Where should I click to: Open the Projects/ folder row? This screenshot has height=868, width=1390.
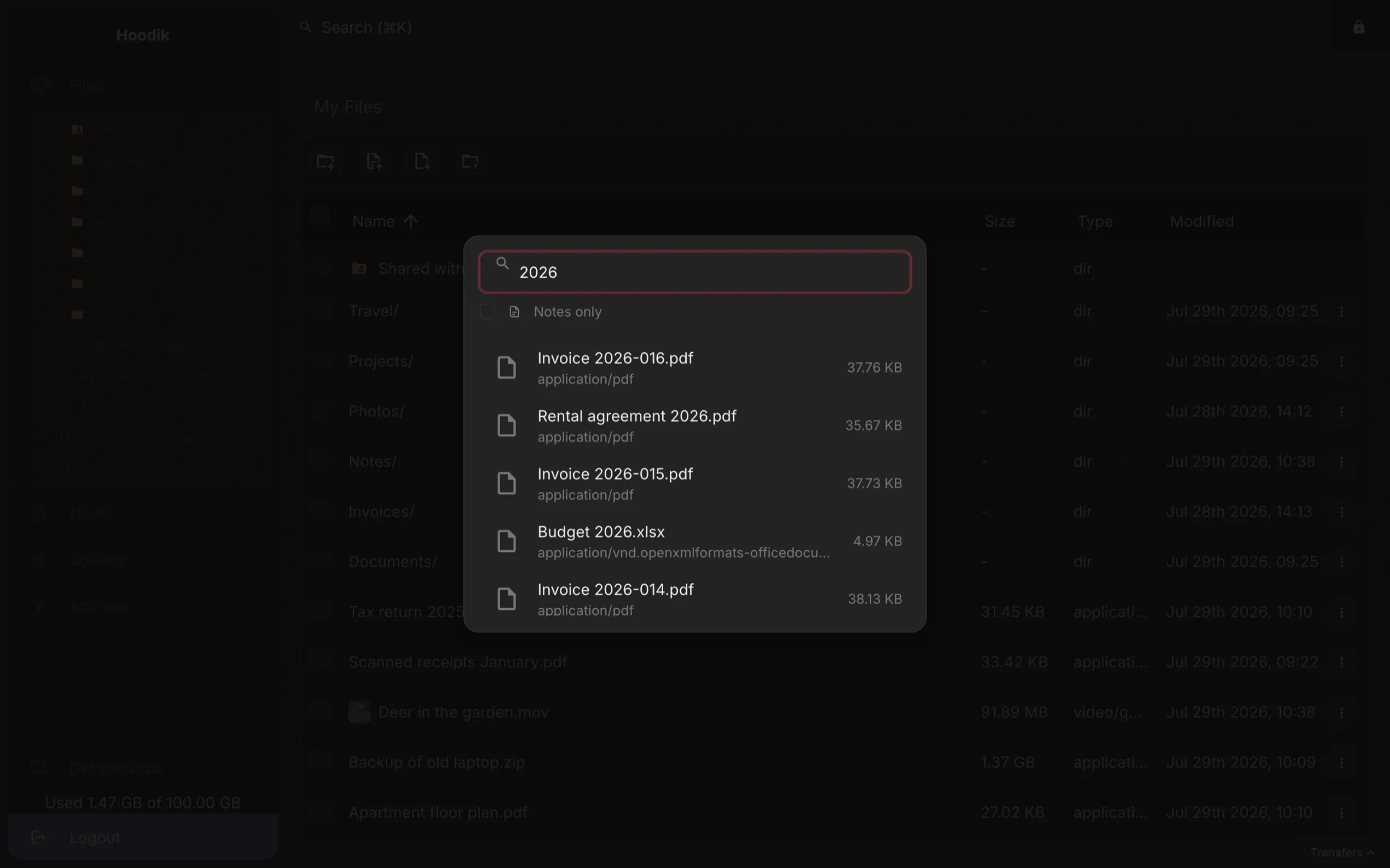tap(381, 361)
